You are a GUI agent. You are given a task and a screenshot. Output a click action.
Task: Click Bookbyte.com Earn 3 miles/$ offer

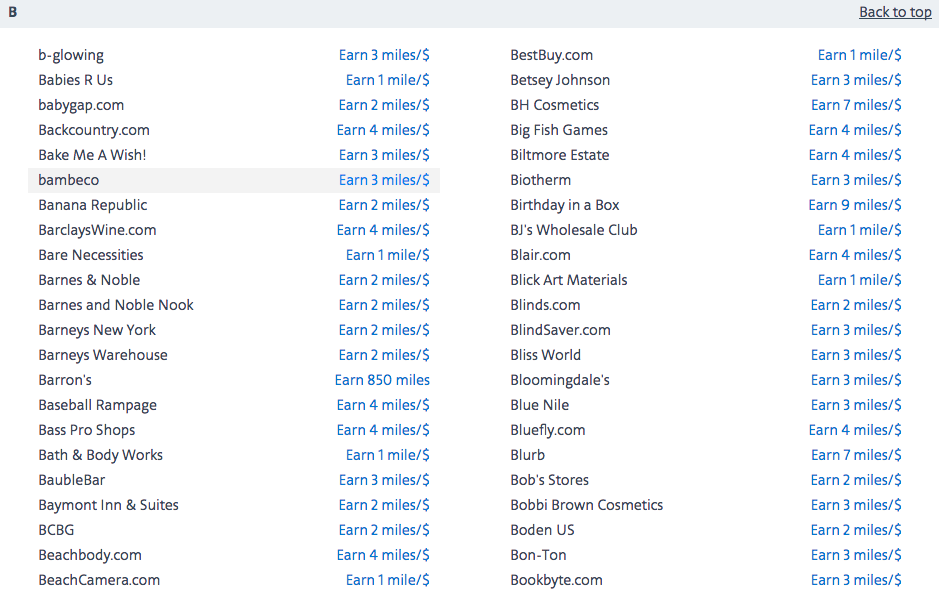856,580
